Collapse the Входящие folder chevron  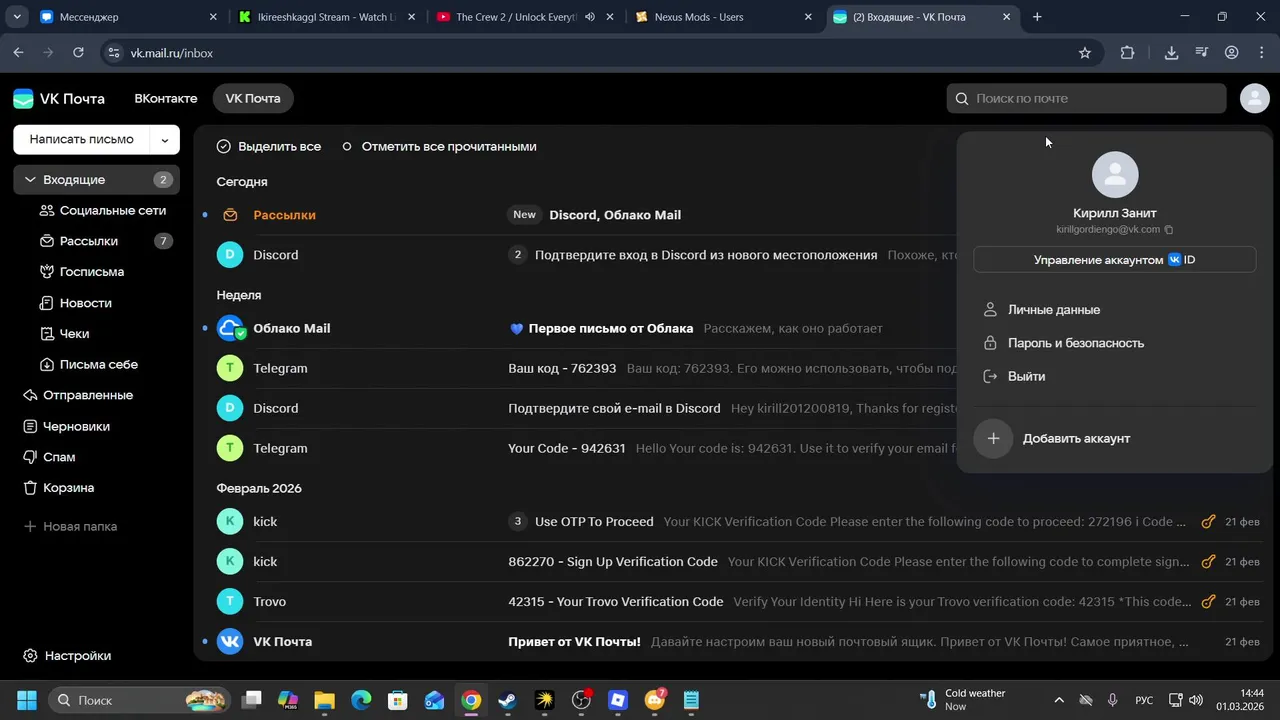30,180
